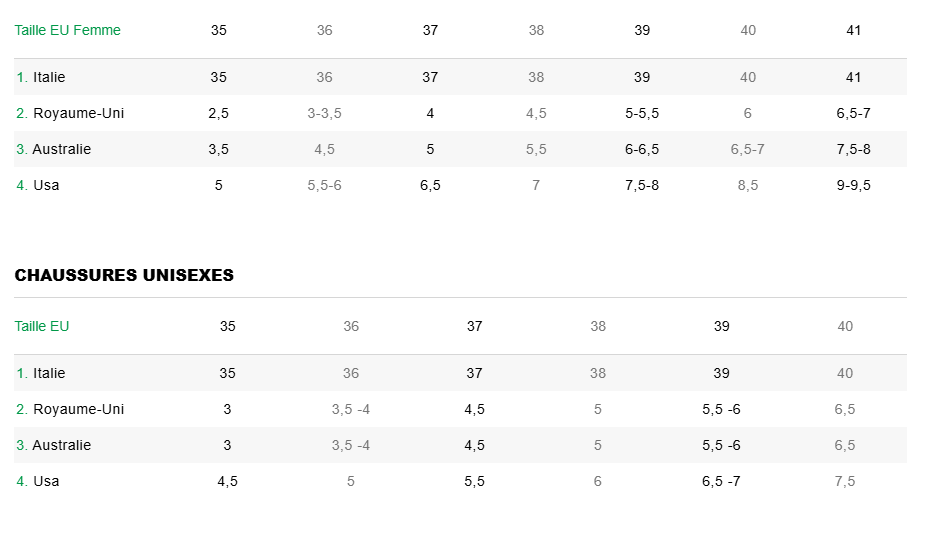925x537 pixels.
Task: Click size 41 in the Taille EU Femme header
Action: (x=853, y=30)
